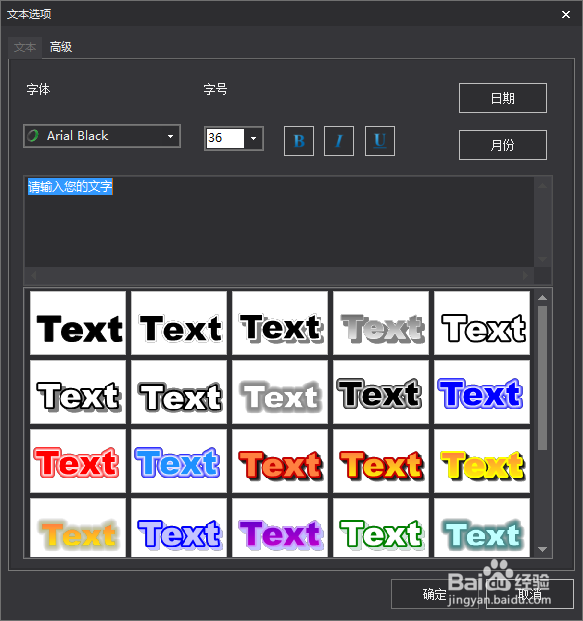Choose the plain black Text style
Image resolution: width=583 pixels, height=621 pixels.
click(x=78, y=323)
